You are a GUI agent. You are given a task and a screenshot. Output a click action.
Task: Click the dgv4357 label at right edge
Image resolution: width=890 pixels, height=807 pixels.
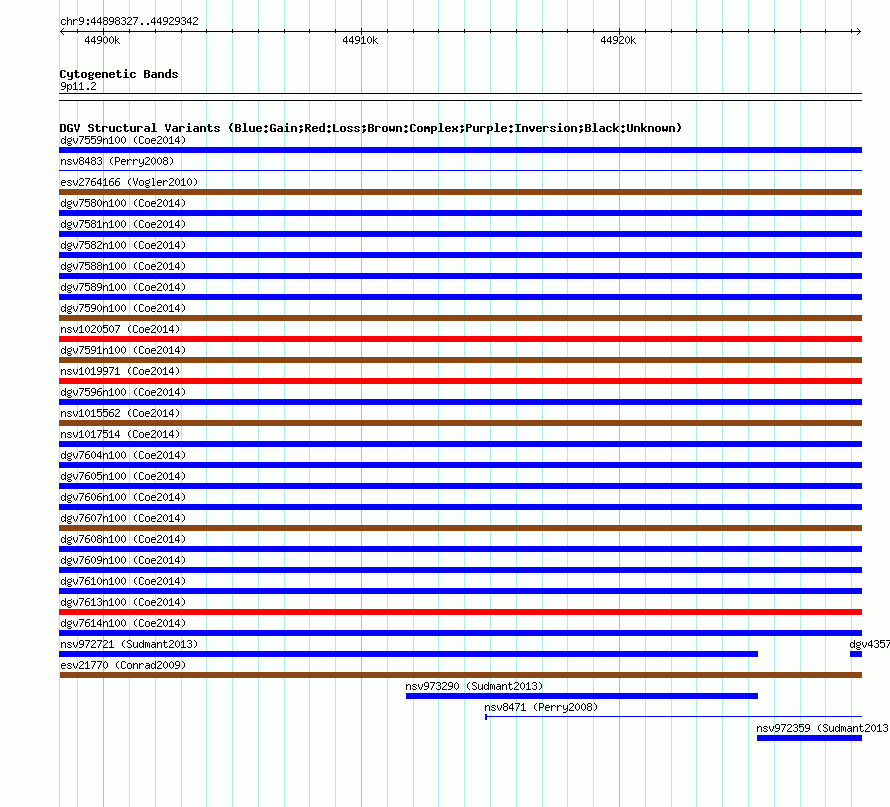870,644
